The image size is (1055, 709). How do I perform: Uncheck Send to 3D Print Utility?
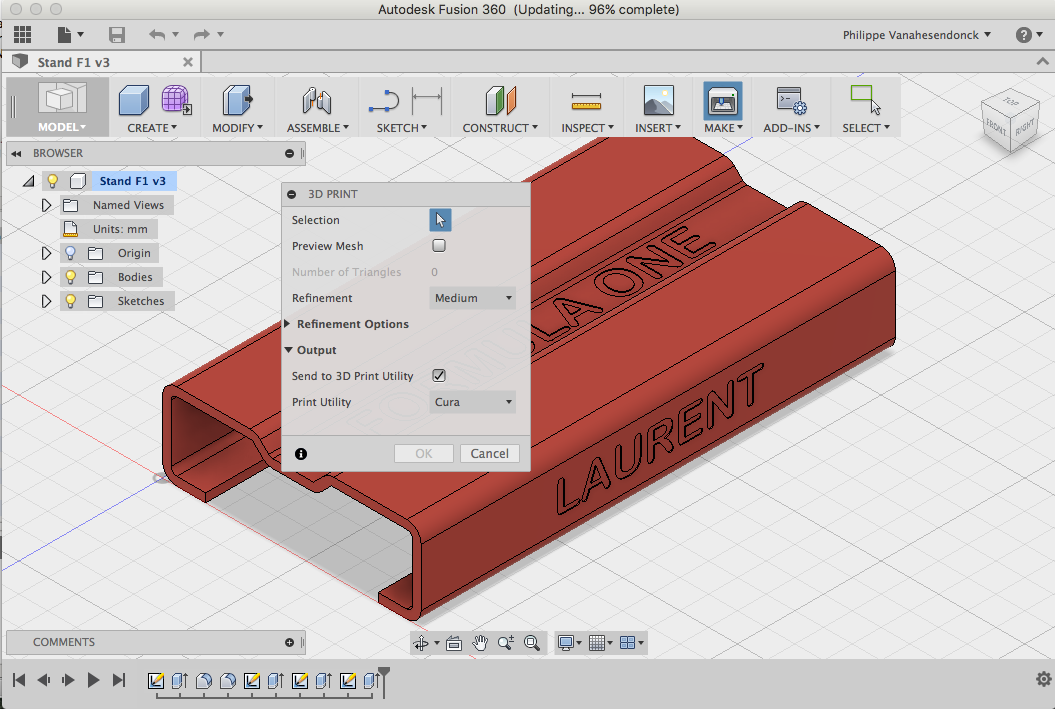tap(439, 376)
